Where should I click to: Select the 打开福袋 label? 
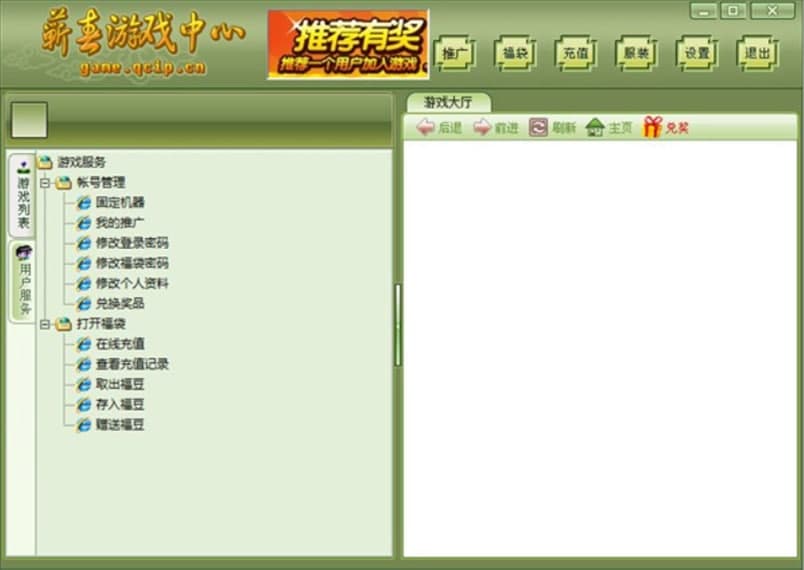click(x=101, y=324)
